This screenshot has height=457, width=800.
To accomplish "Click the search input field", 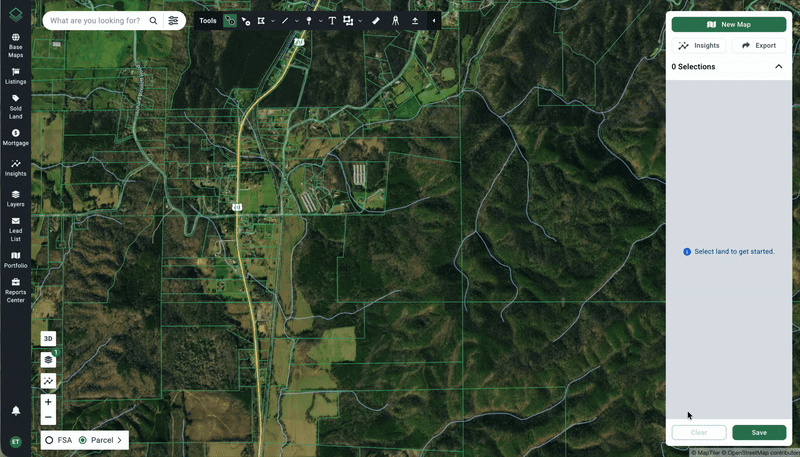I will click(x=97, y=20).
